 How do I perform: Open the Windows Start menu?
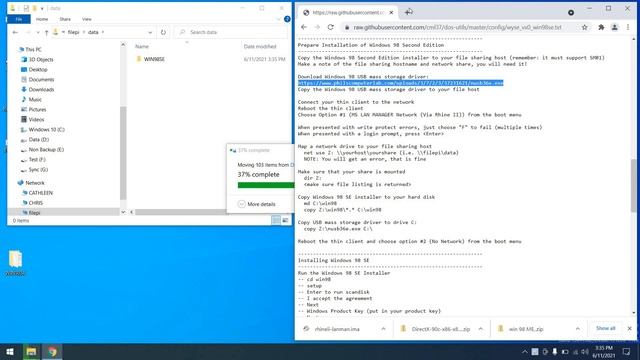(x=10, y=352)
